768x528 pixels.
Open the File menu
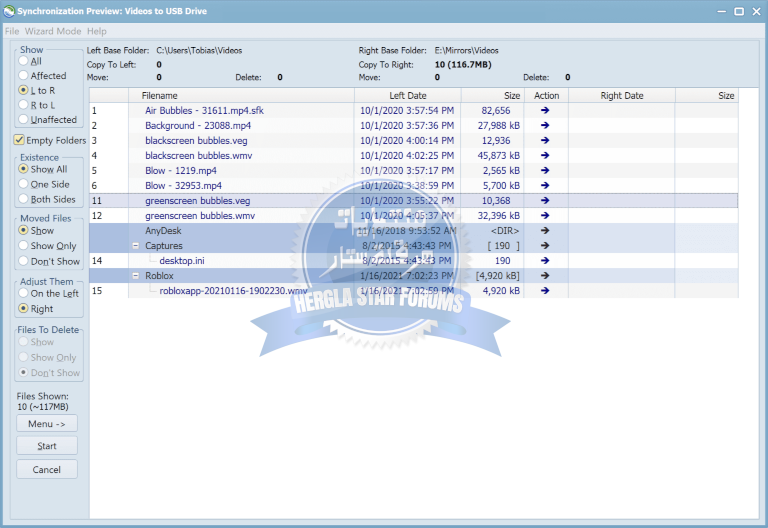(12, 31)
